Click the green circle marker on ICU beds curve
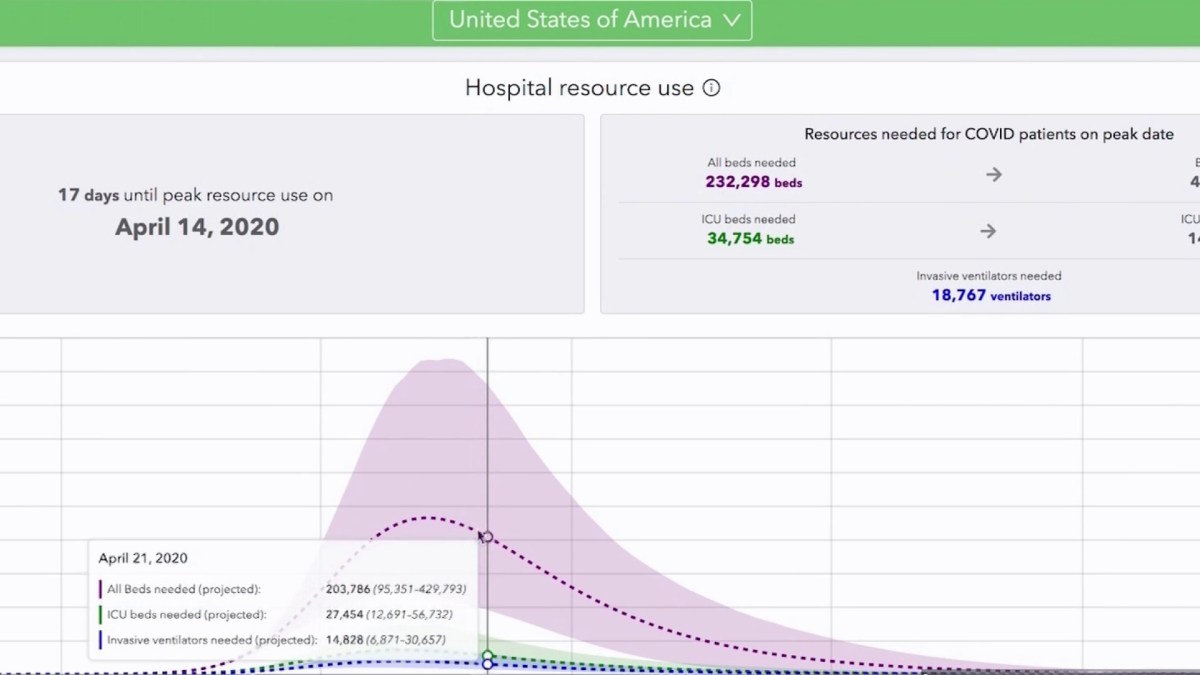1200x675 pixels. 488,656
